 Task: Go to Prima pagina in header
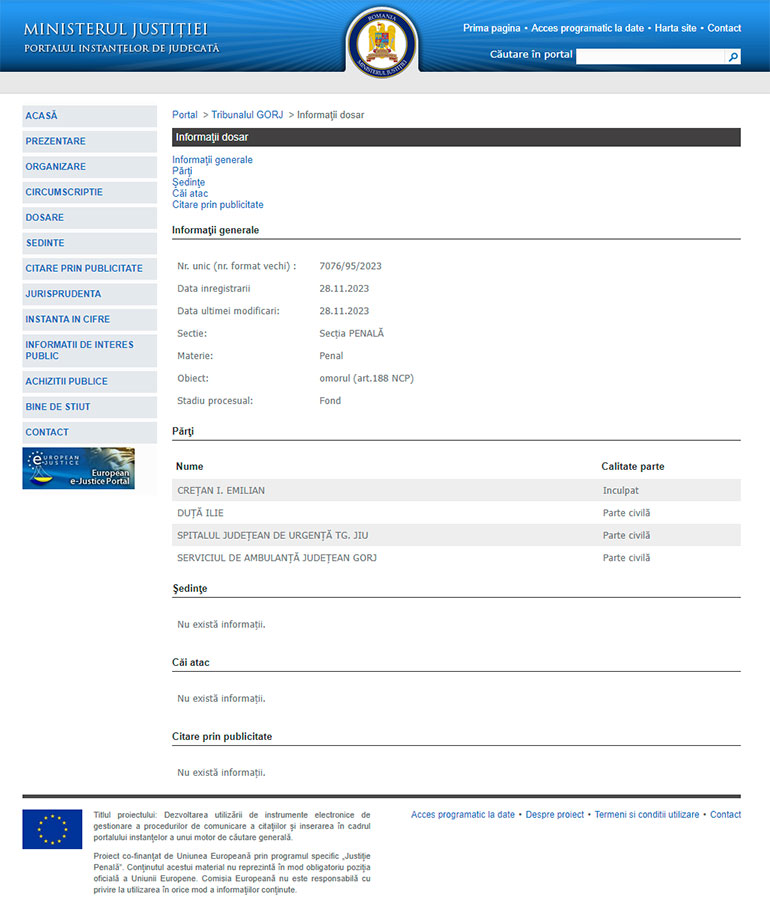[x=491, y=28]
